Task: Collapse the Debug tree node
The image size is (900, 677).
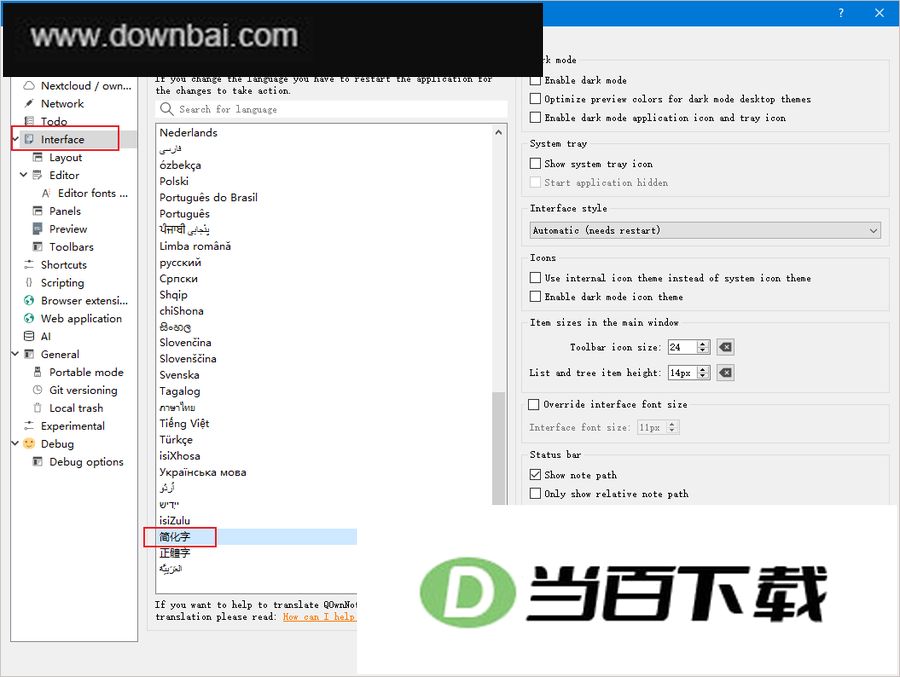Action: (x=15, y=443)
